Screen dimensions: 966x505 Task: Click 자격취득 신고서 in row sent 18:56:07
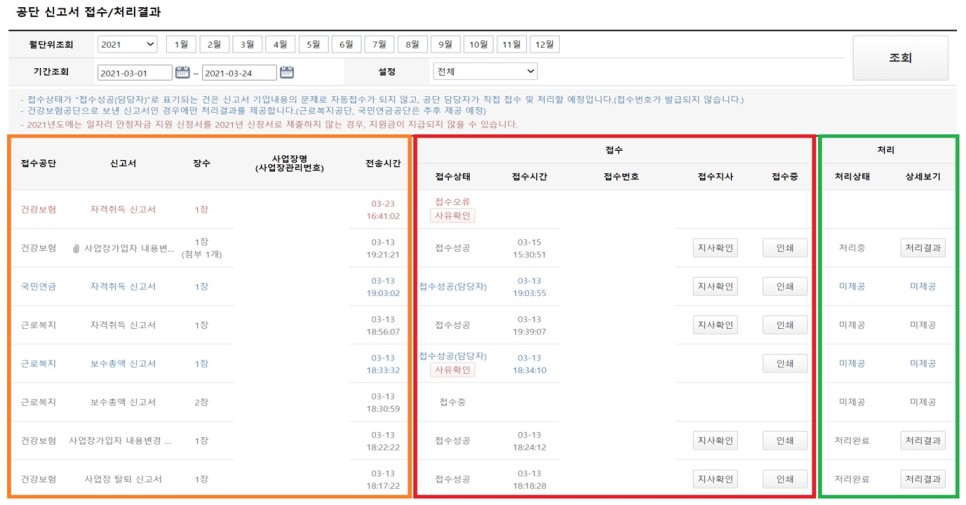[123, 325]
